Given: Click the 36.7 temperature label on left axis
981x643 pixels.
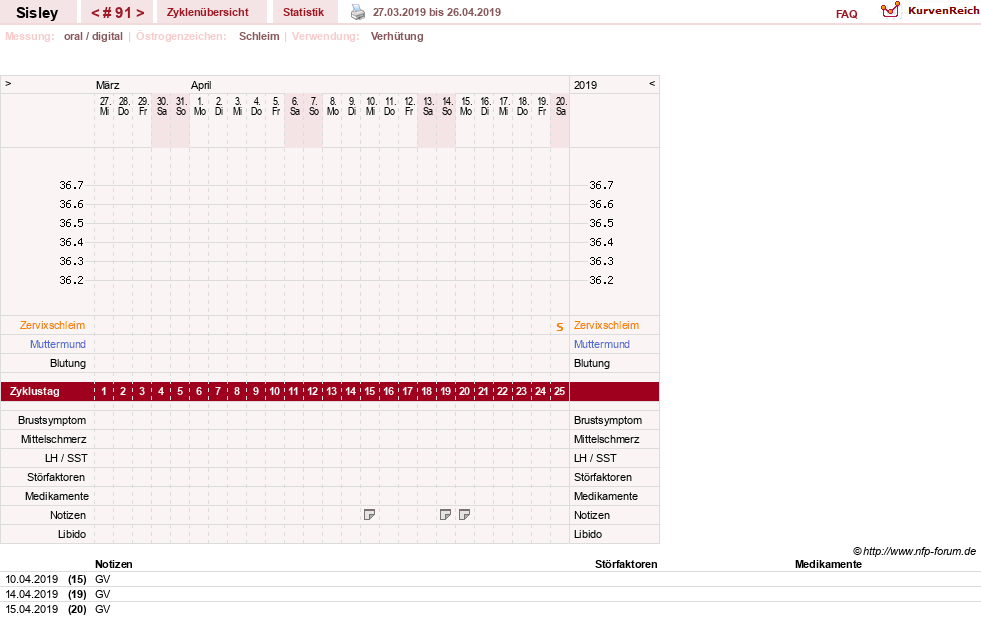Looking at the screenshot, I should tap(71, 185).
